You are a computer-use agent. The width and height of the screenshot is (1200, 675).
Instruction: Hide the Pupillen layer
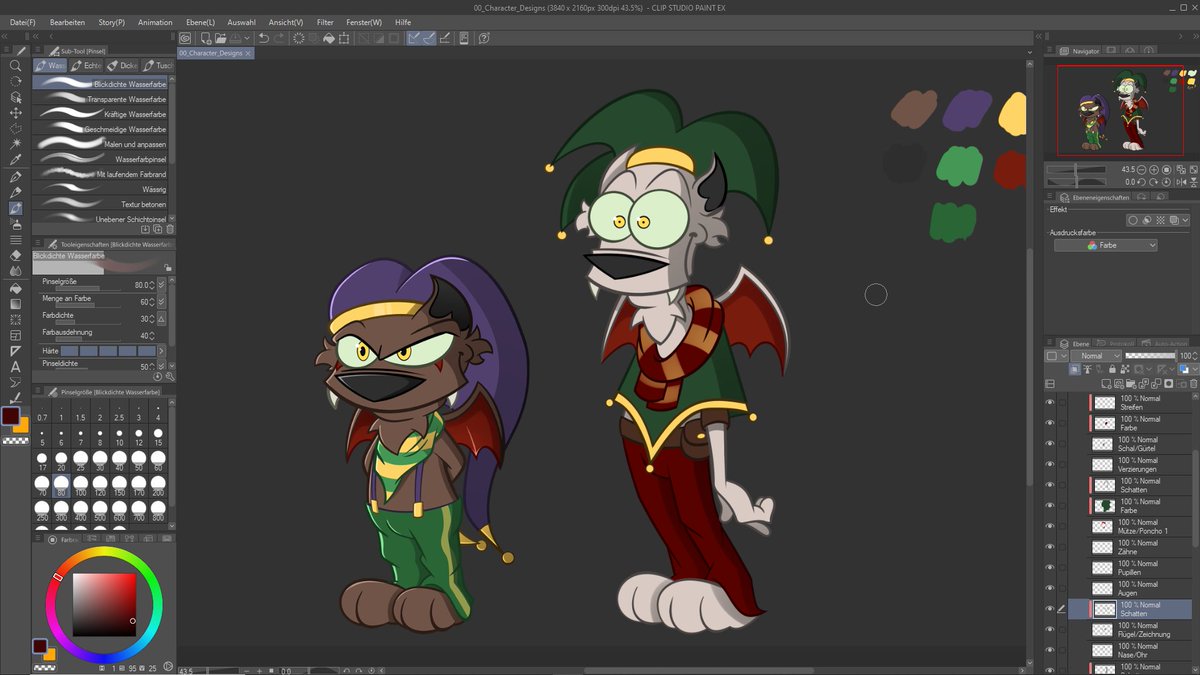coord(1050,568)
